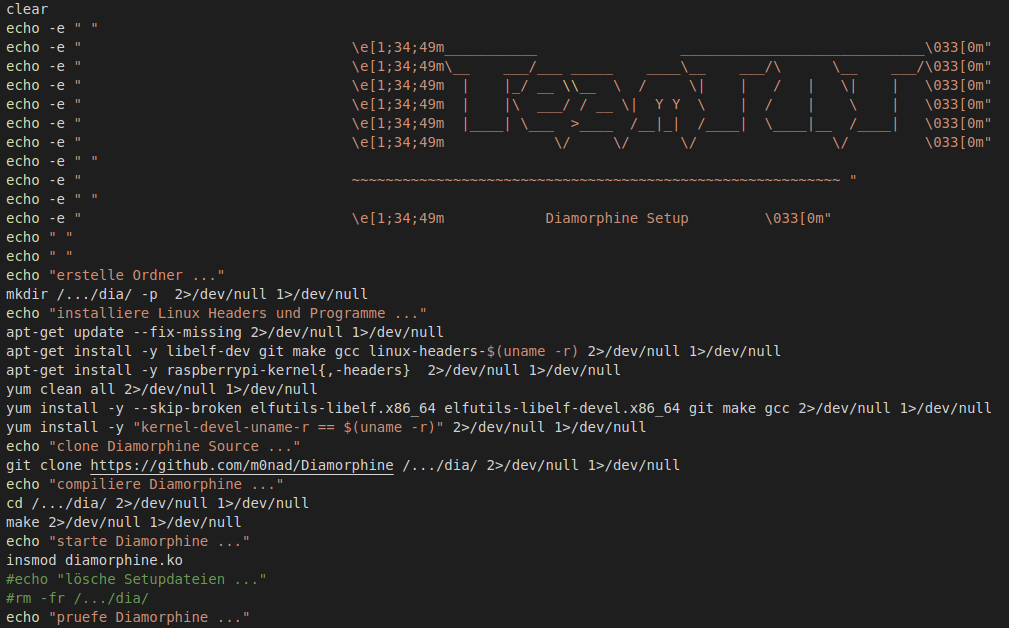Viewport: 1009px width, 628px height.
Task: Click the "pruefe Diamorphine ..." string
Action: coord(149,618)
